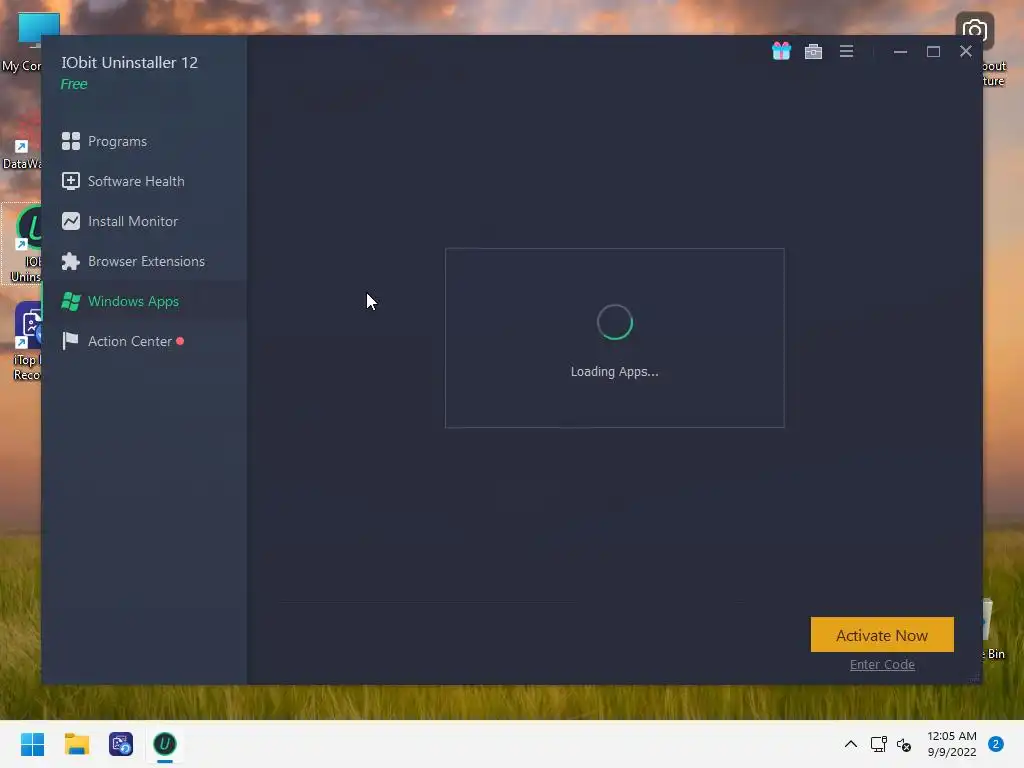
Task: Click the muted volume tray icon
Action: [904, 744]
